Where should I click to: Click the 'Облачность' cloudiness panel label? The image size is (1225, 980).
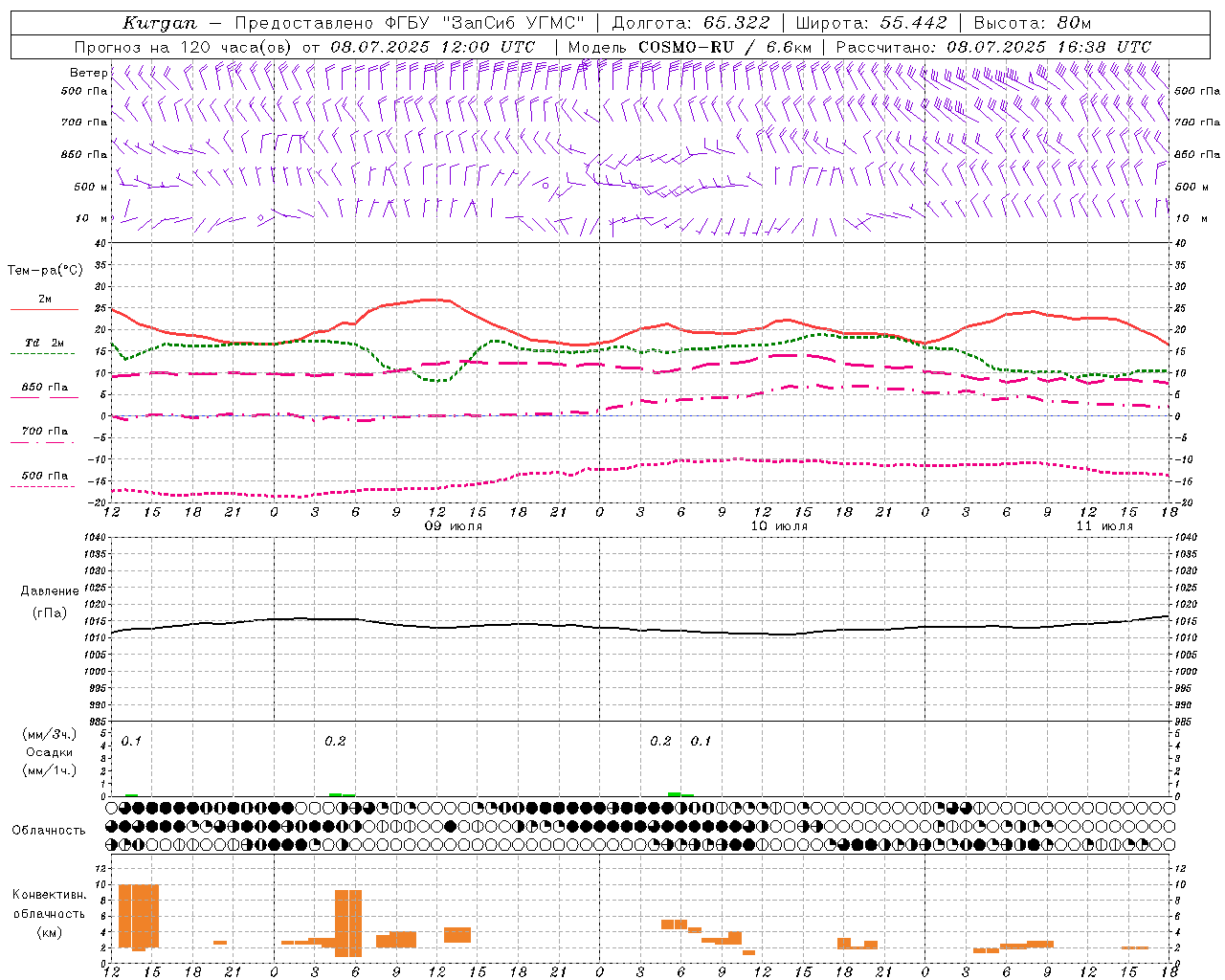(49, 830)
